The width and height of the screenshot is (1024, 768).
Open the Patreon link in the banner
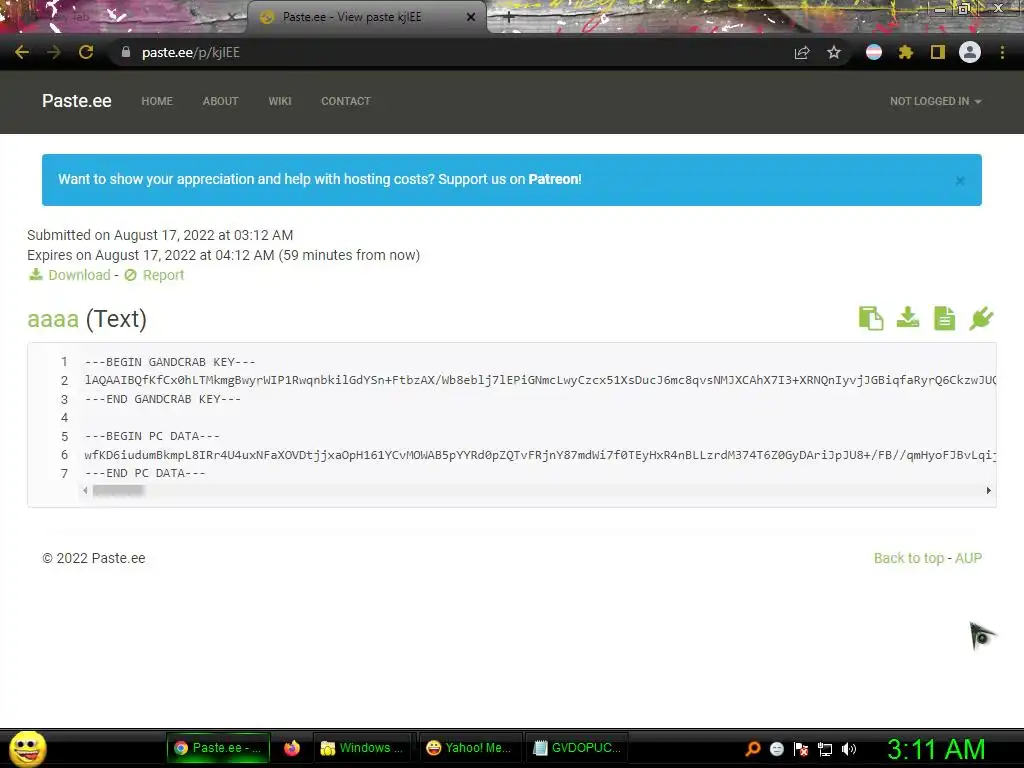click(553, 179)
